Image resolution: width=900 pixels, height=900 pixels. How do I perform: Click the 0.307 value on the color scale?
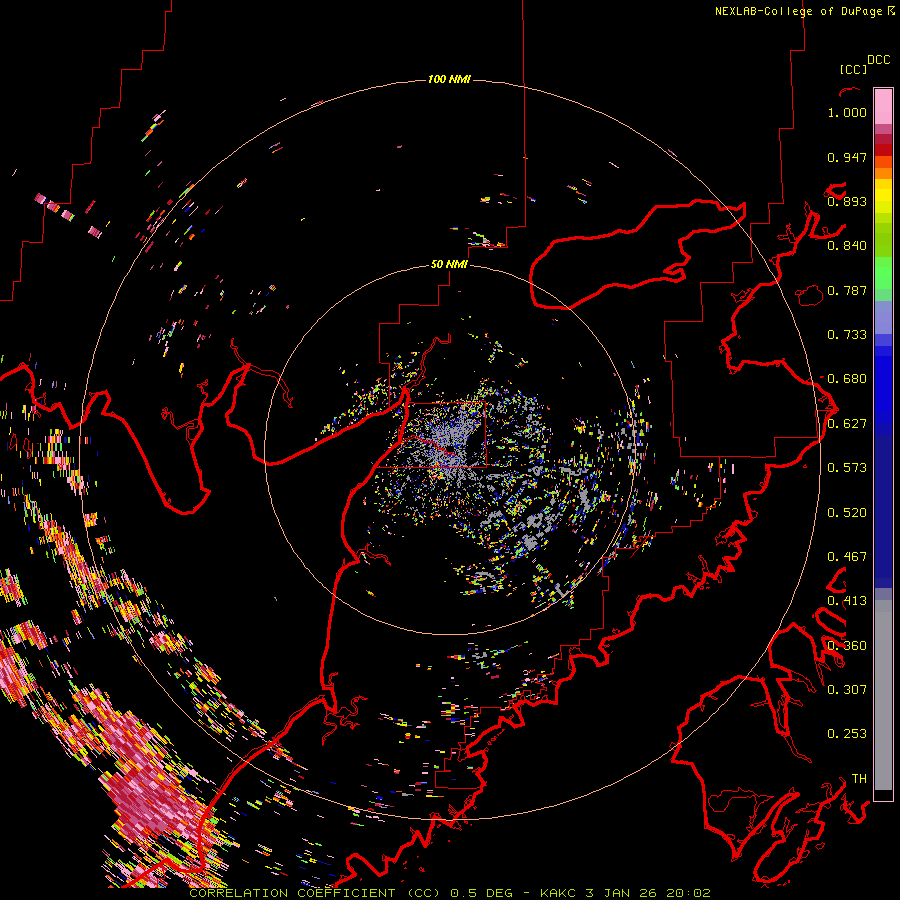847,689
